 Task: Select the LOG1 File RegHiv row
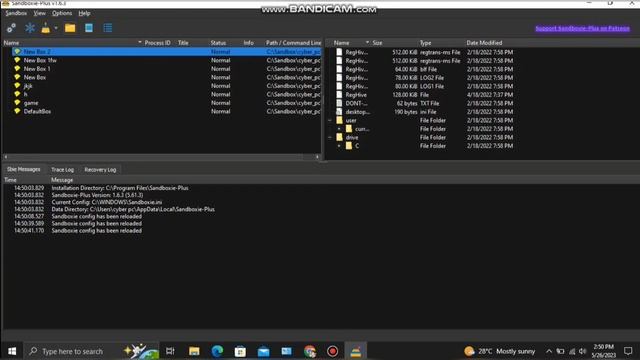tap(424, 86)
